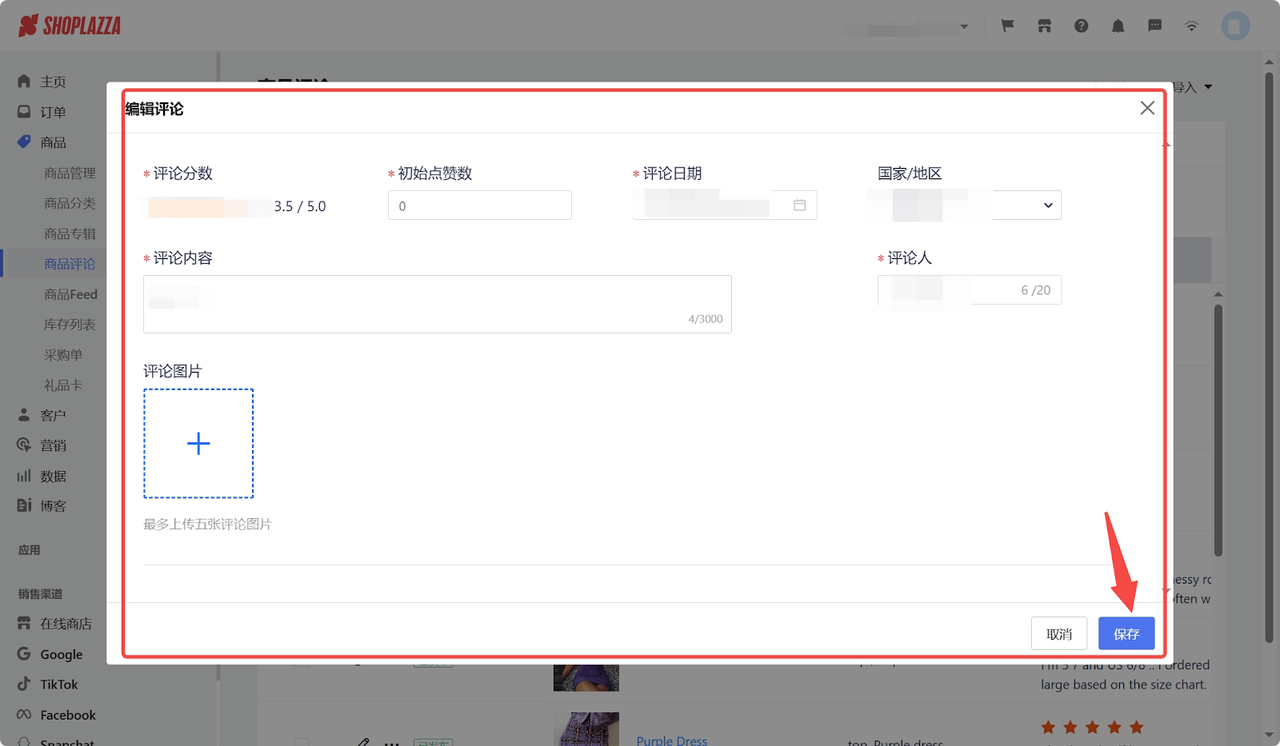Set the 评论分数 rating slider
Viewport: 1280px width, 746px height.
tap(205, 205)
